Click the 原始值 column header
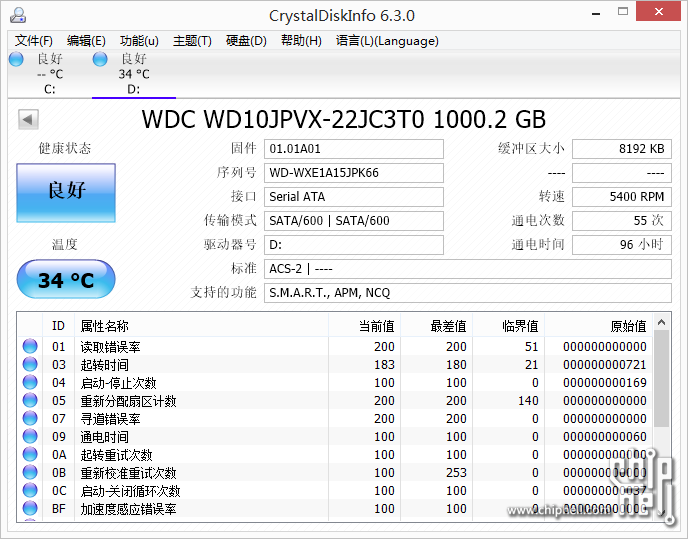Screen dimensions: 688x539 tap(598, 326)
